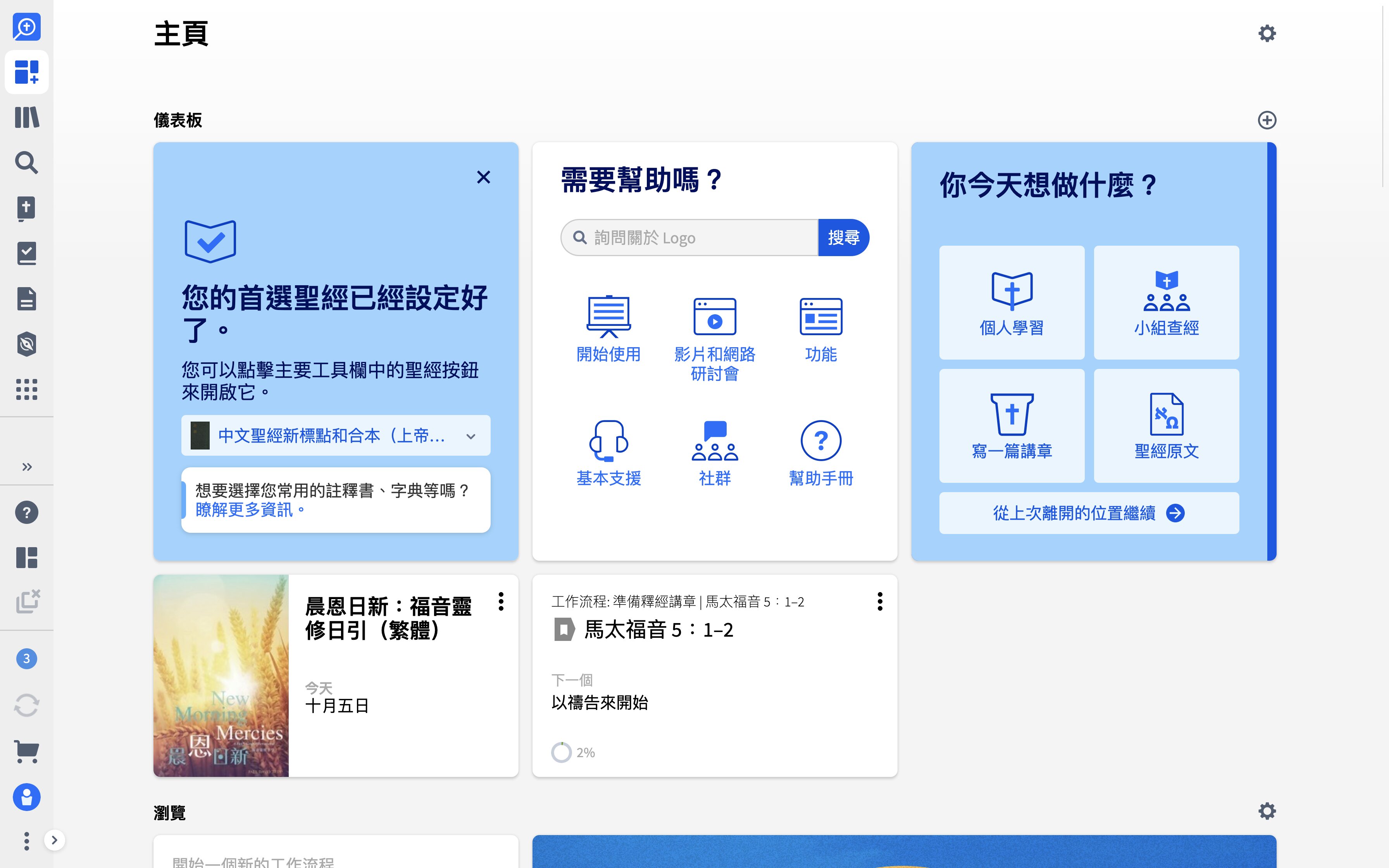
Task: Click the 2% workflow progress indicator
Action: pyautogui.click(x=573, y=752)
